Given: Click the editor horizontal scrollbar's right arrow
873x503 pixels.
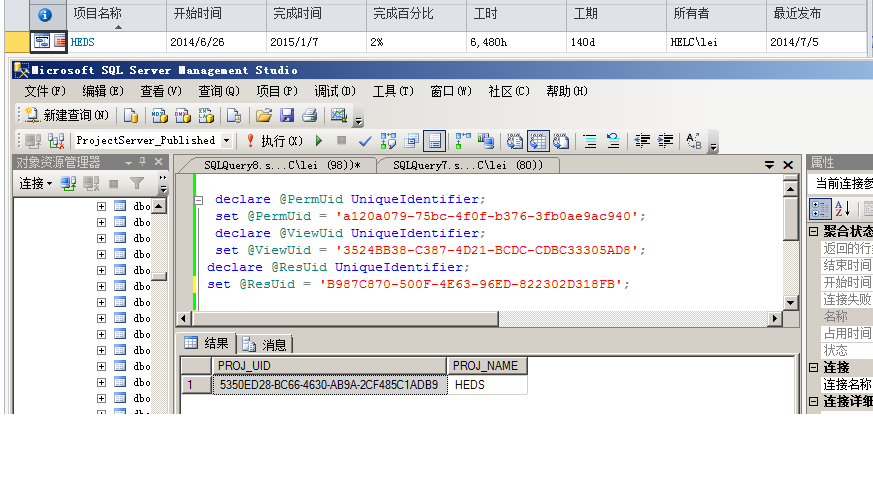Looking at the screenshot, I should point(774,319).
